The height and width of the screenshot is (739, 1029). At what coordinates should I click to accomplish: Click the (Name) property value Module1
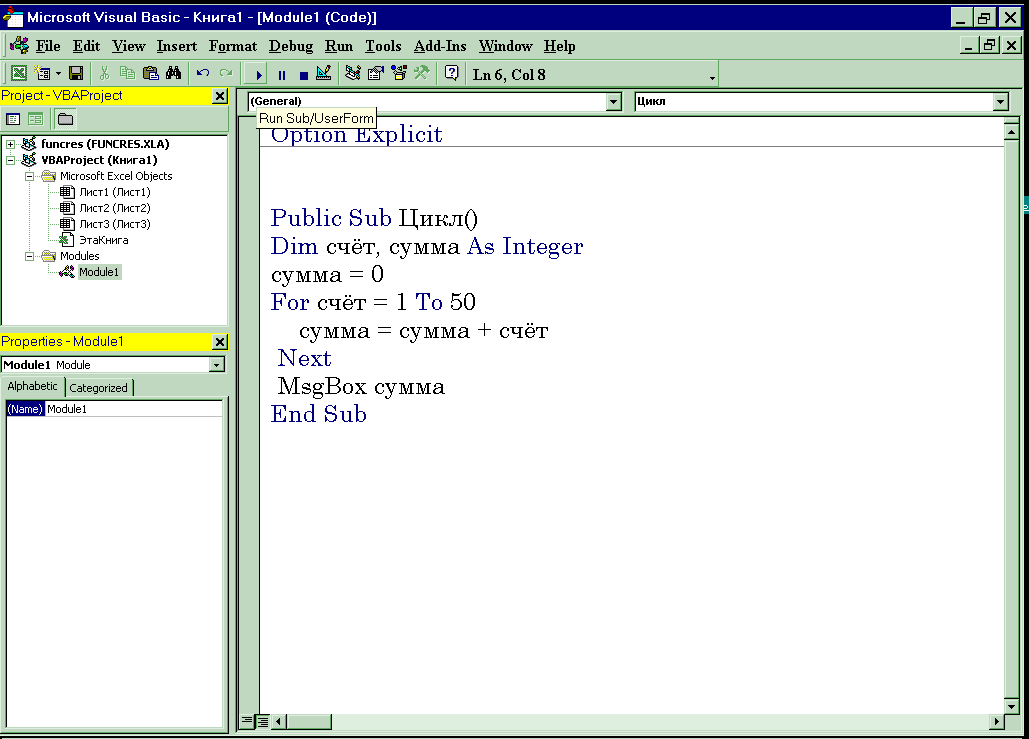[x=133, y=409]
